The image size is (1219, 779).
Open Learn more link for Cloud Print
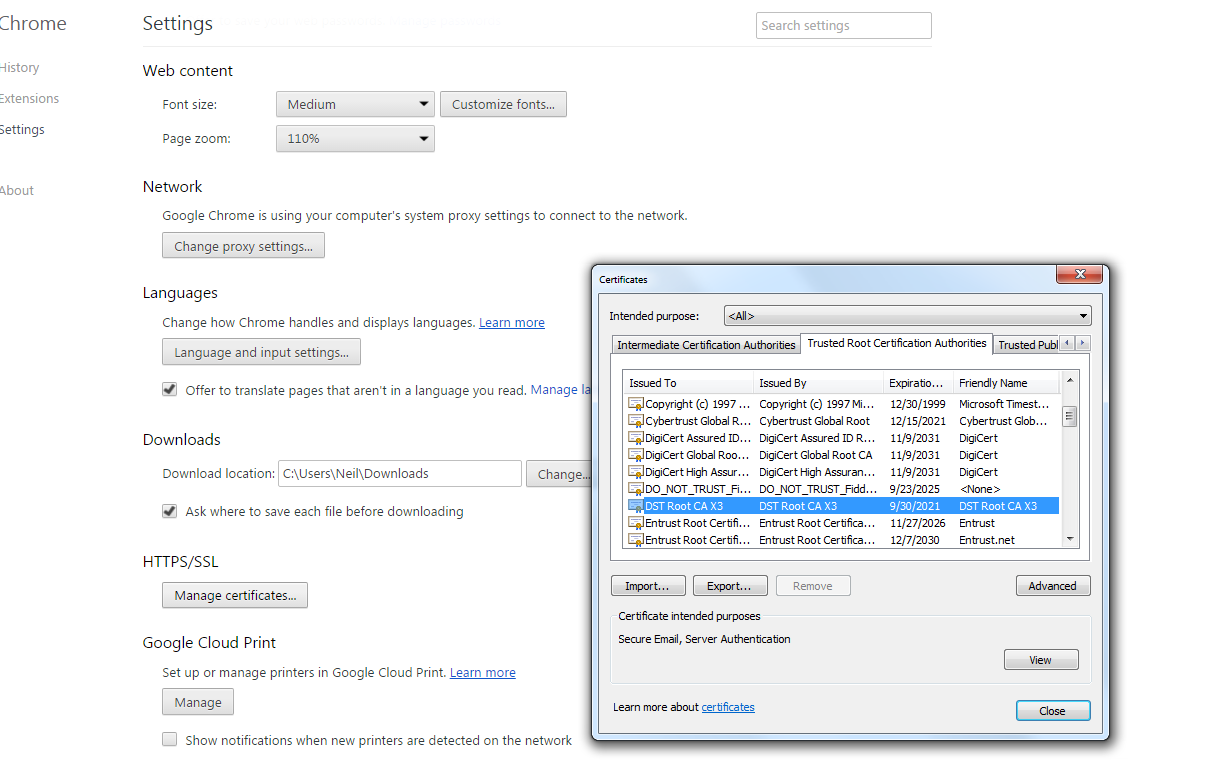[x=483, y=673]
